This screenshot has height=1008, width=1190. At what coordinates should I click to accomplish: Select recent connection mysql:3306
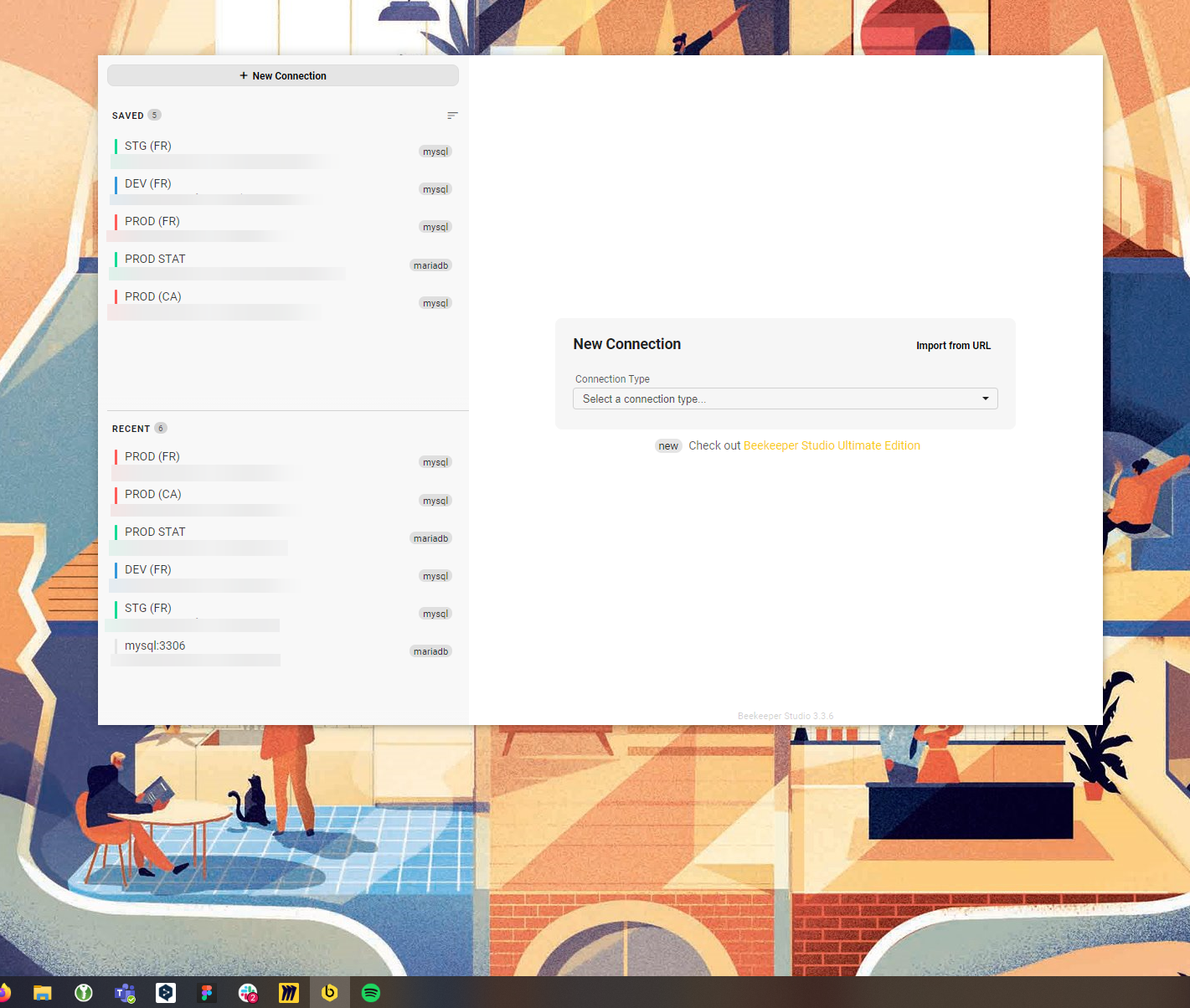tap(283, 651)
